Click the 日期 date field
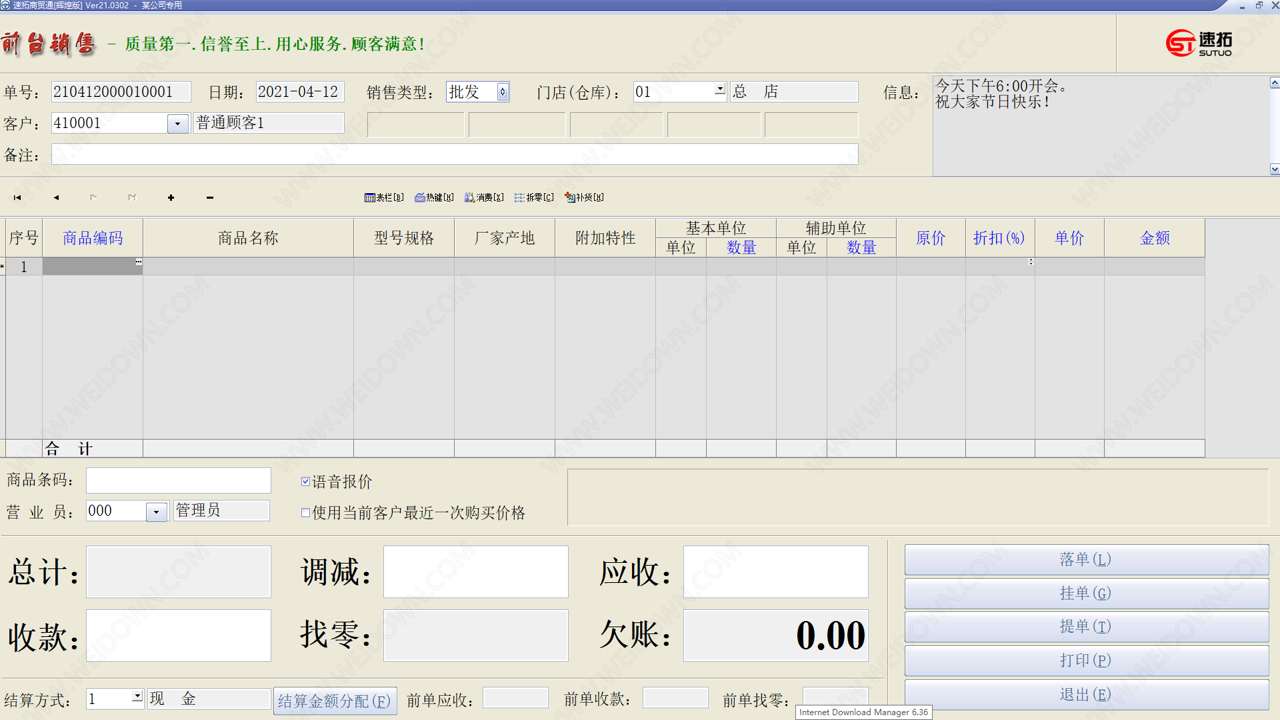Image resolution: width=1280 pixels, height=720 pixels. coord(300,92)
